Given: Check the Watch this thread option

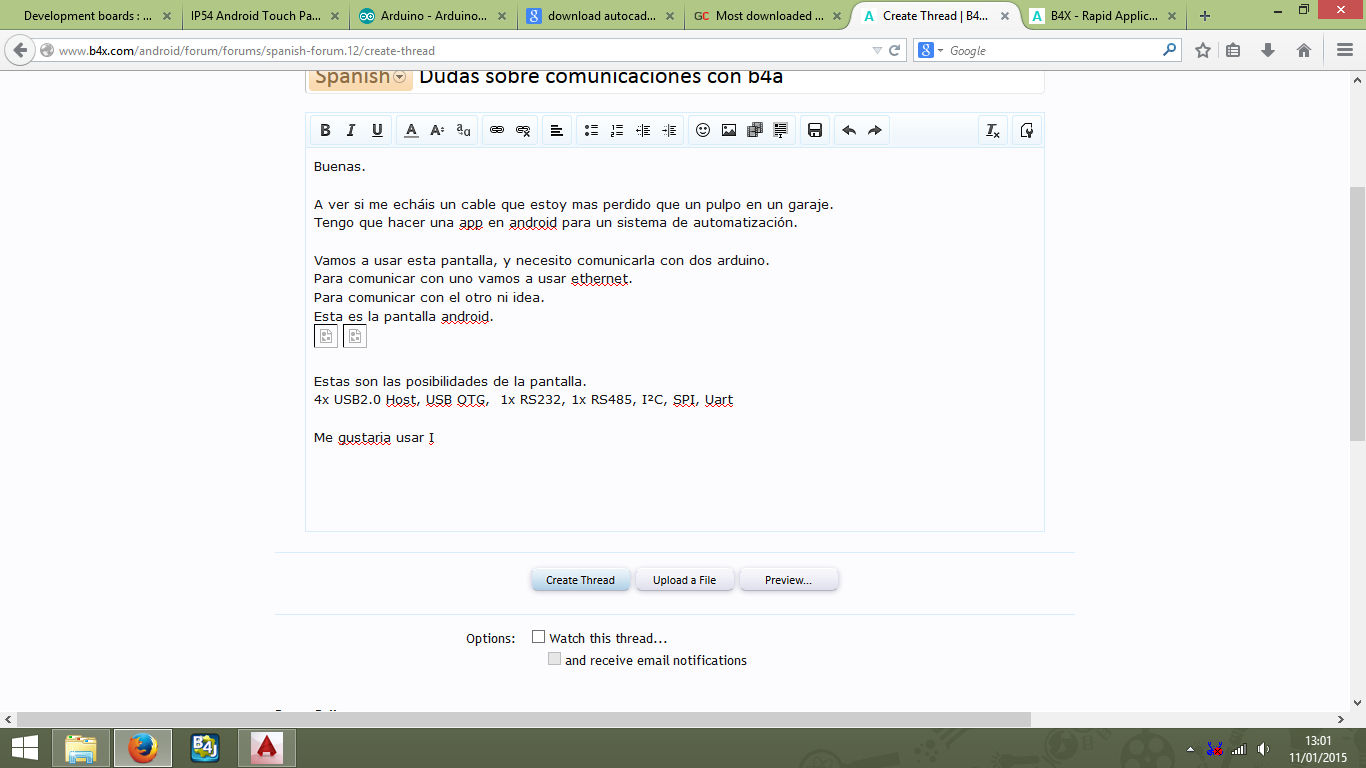Looking at the screenshot, I should [x=539, y=637].
